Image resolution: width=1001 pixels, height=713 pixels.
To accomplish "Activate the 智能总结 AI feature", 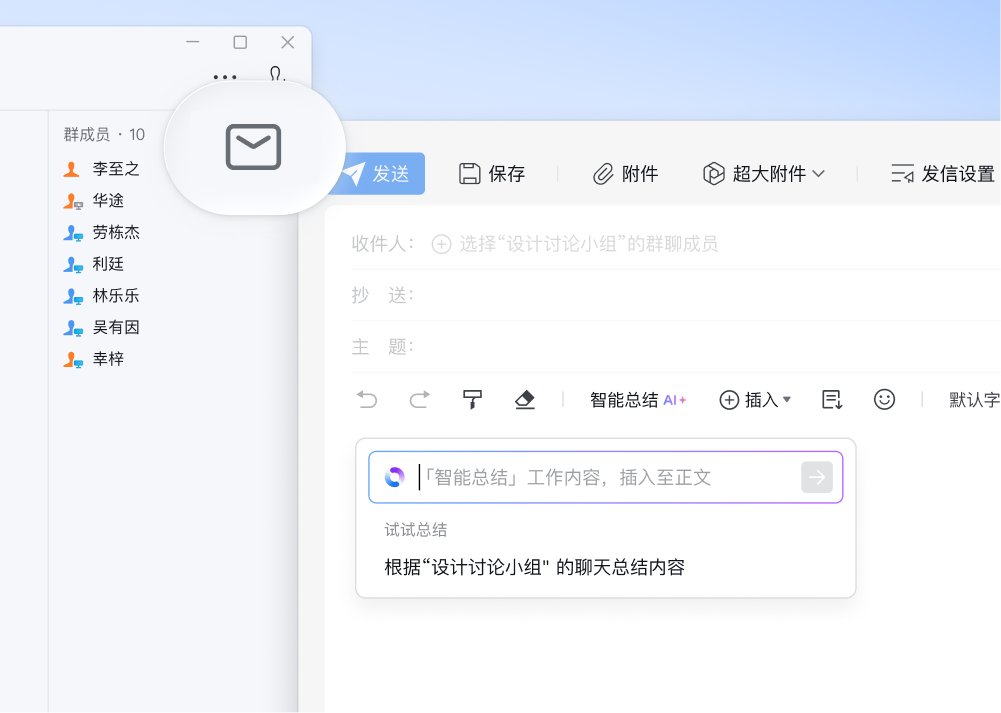I will coord(637,399).
